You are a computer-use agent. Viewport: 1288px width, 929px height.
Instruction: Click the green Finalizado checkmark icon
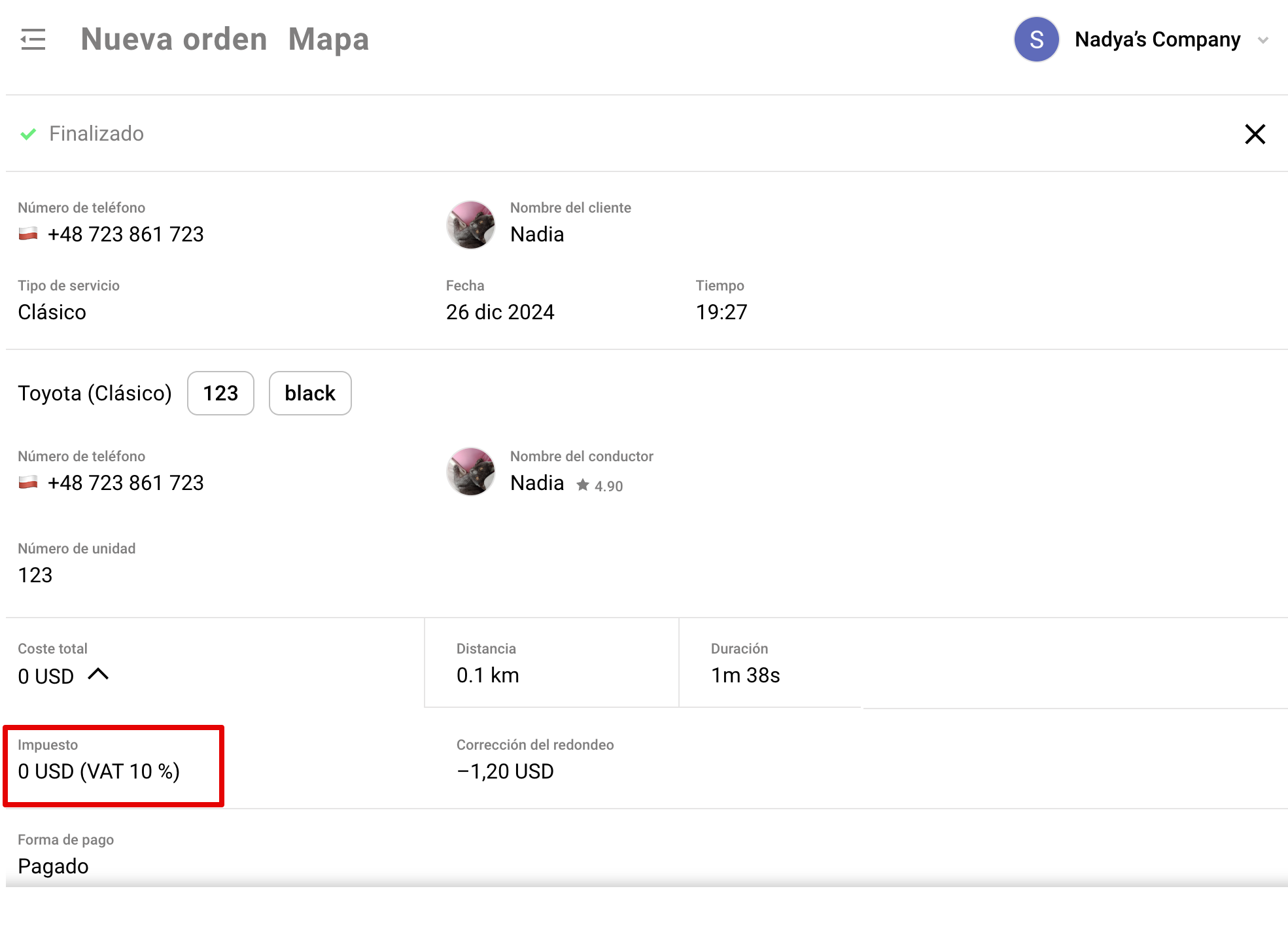click(28, 134)
